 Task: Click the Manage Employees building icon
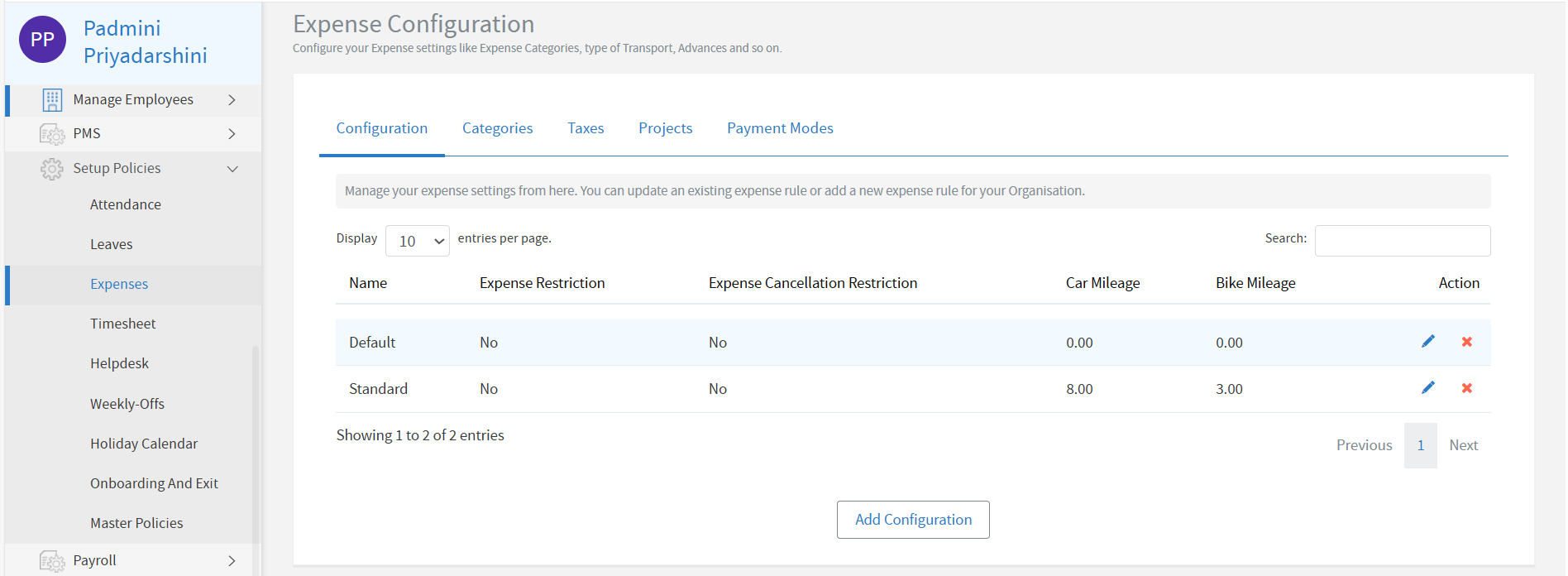(x=52, y=100)
